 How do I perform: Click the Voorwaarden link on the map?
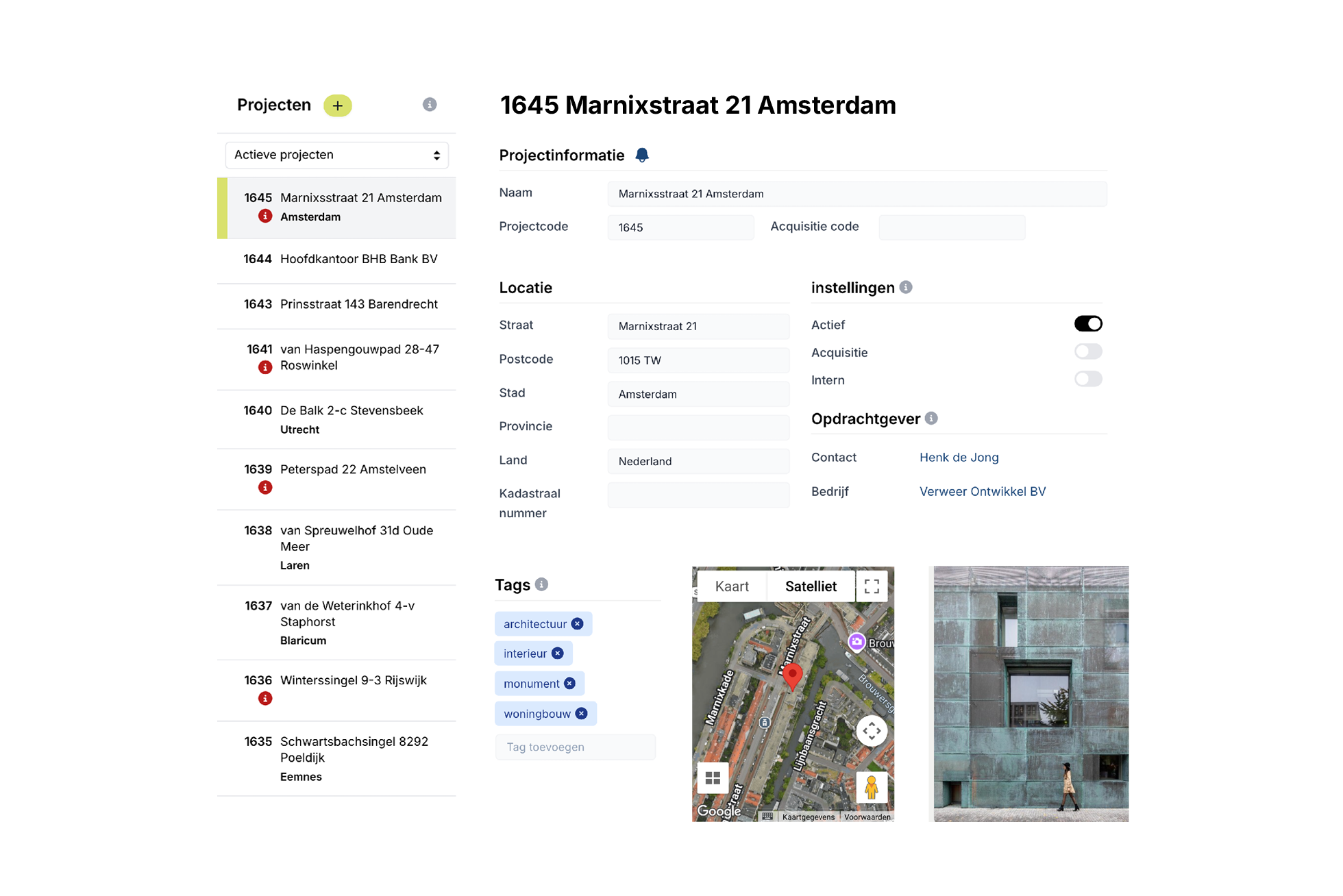tap(867, 817)
